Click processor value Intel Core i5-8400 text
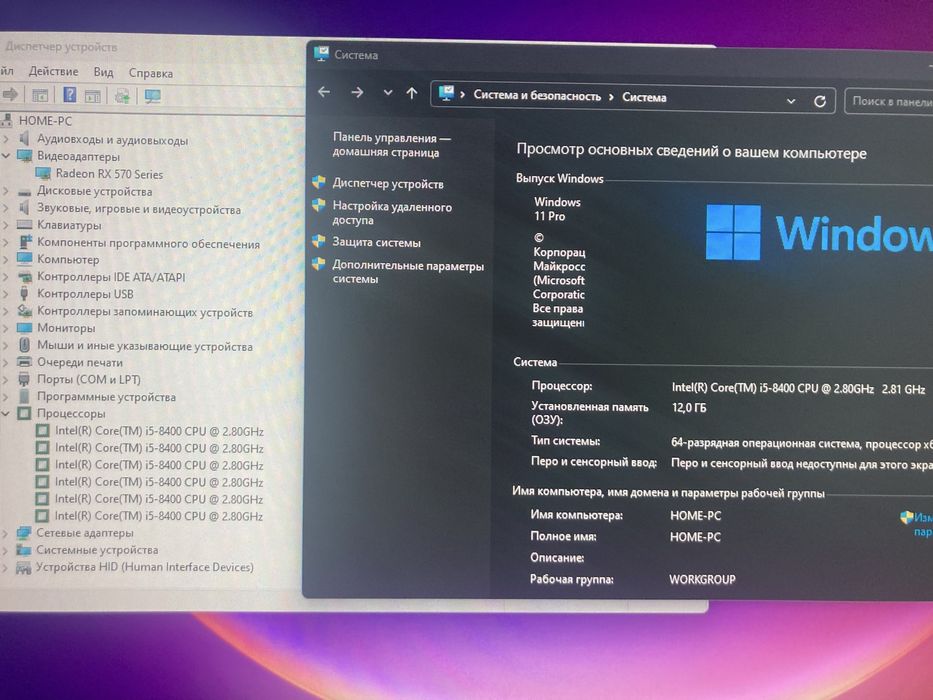Viewport: 933px width, 700px height. coord(798,388)
